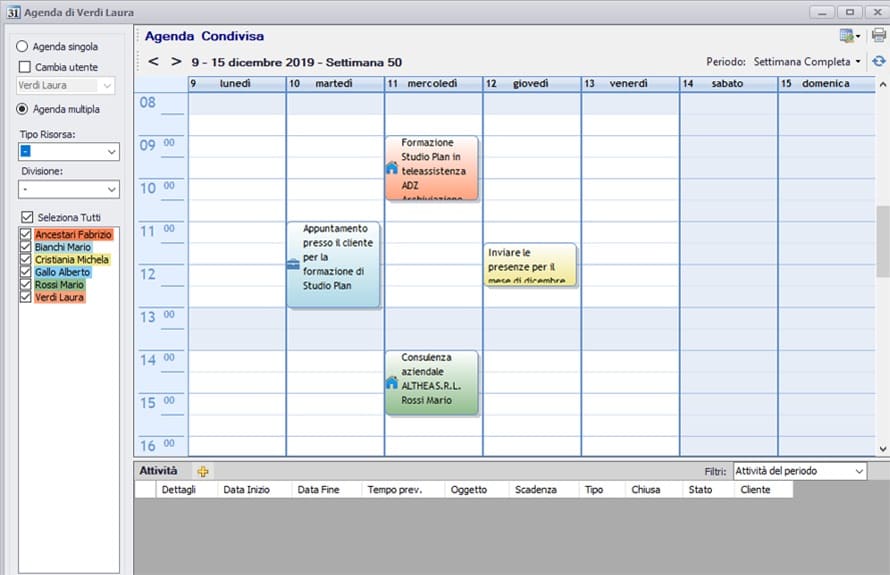This screenshot has height=575, width=890.
Task: Click house icon on Formazione Studio Plan
Action: (x=391, y=169)
